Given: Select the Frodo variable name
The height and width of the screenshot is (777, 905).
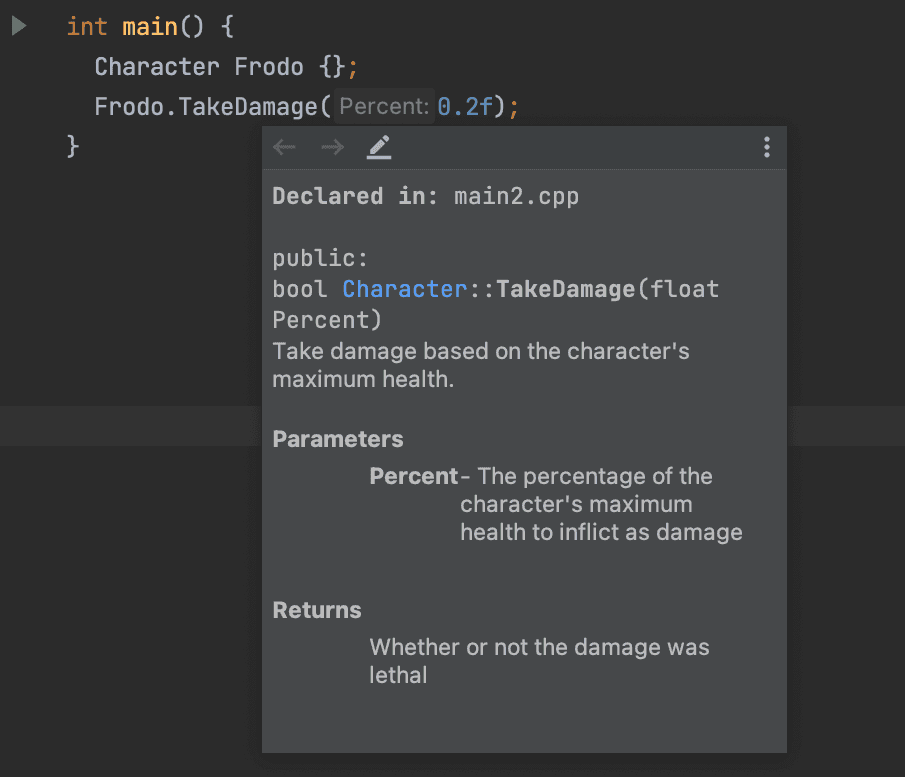Looking at the screenshot, I should [x=268, y=66].
